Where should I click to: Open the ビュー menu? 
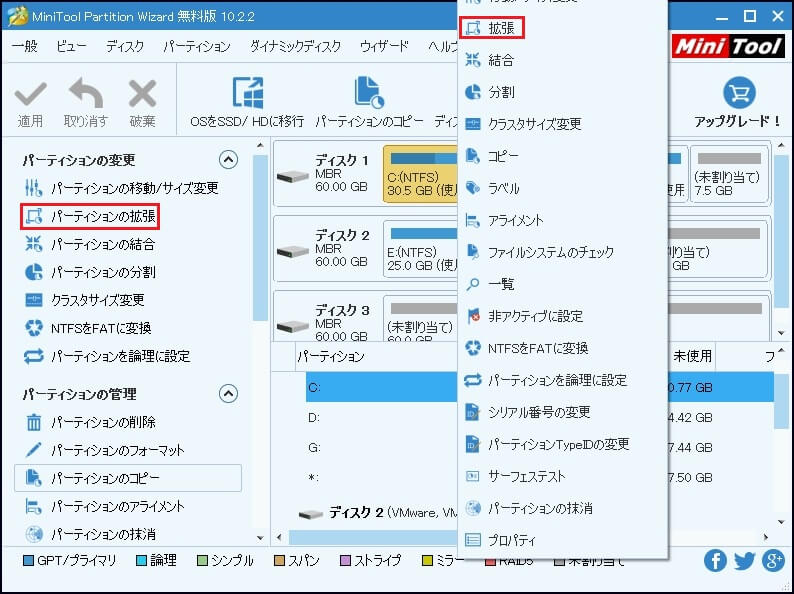click(x=71, y=47)
